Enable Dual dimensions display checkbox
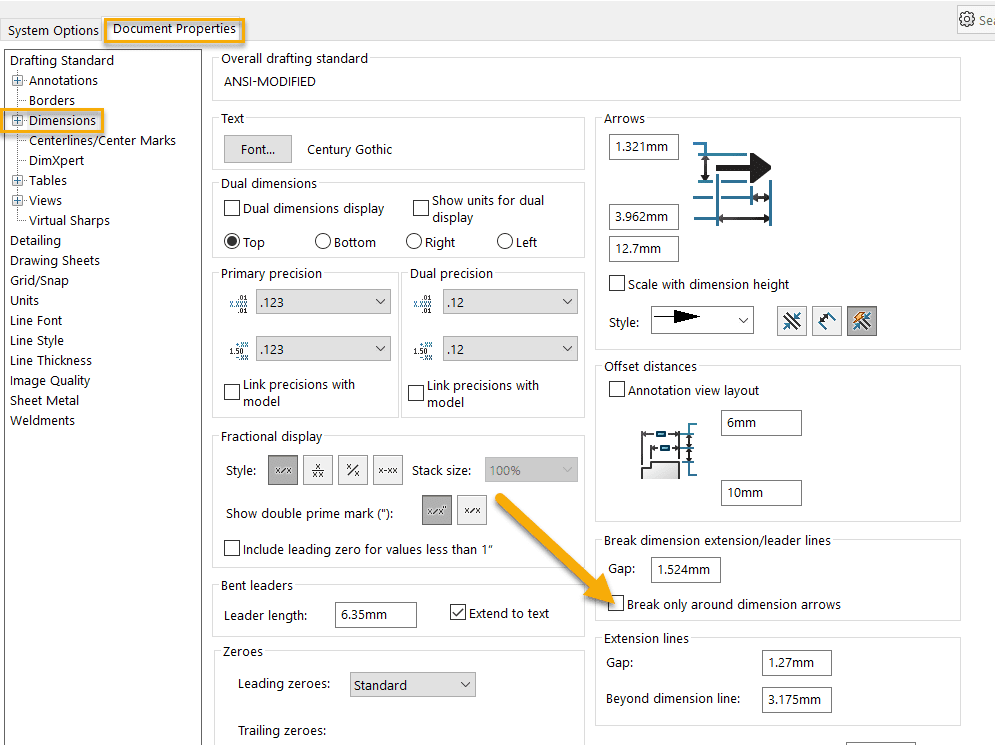 (x=232, y=208)
